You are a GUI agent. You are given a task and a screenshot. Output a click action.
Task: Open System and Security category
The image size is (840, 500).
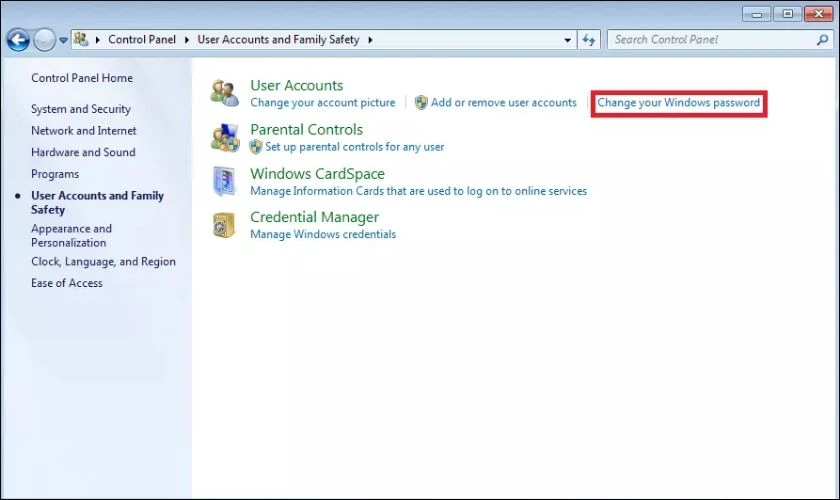pos(81,109)
